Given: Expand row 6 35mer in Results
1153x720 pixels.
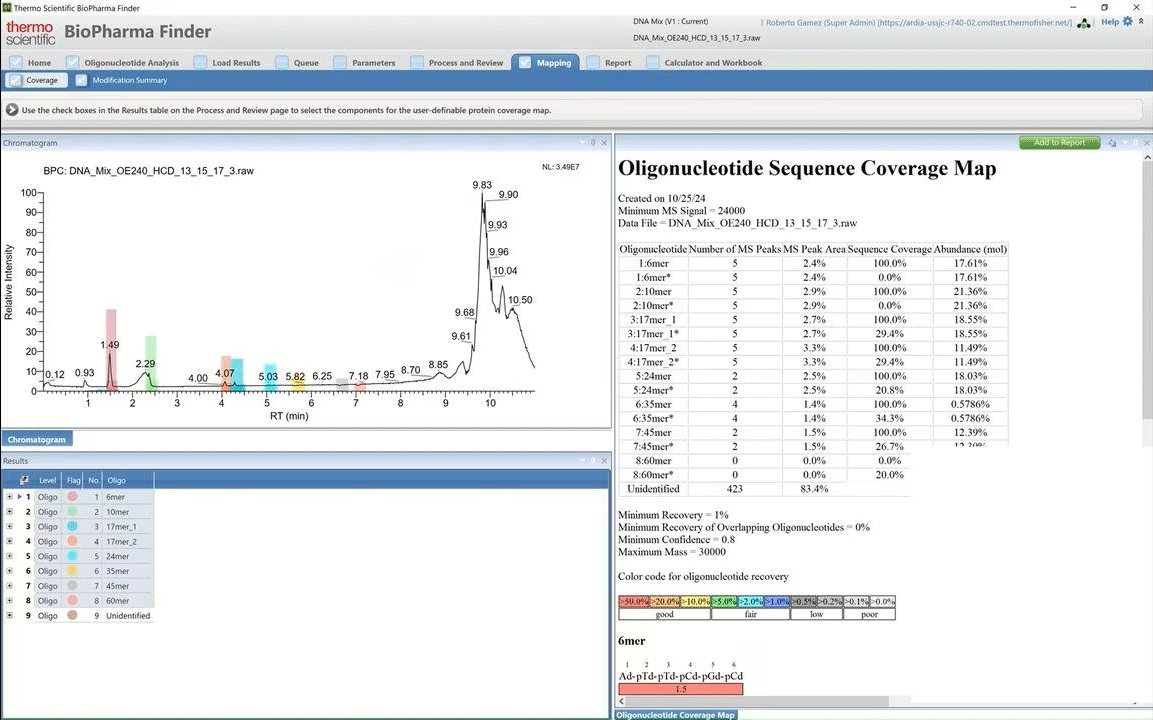Looking at the screenshot, I should pos(9,571).
